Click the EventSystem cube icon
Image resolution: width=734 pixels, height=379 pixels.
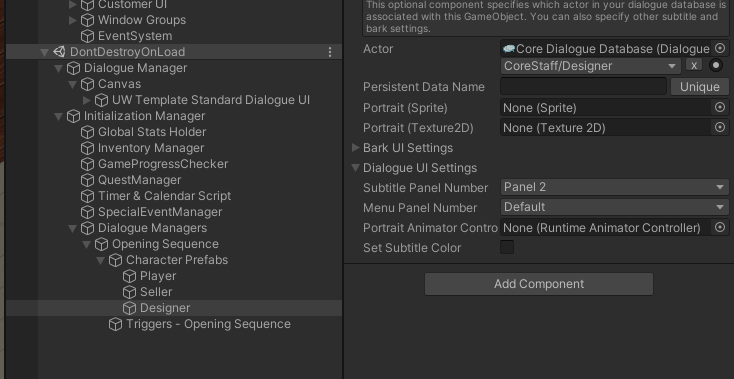click(x=87, y=36)
